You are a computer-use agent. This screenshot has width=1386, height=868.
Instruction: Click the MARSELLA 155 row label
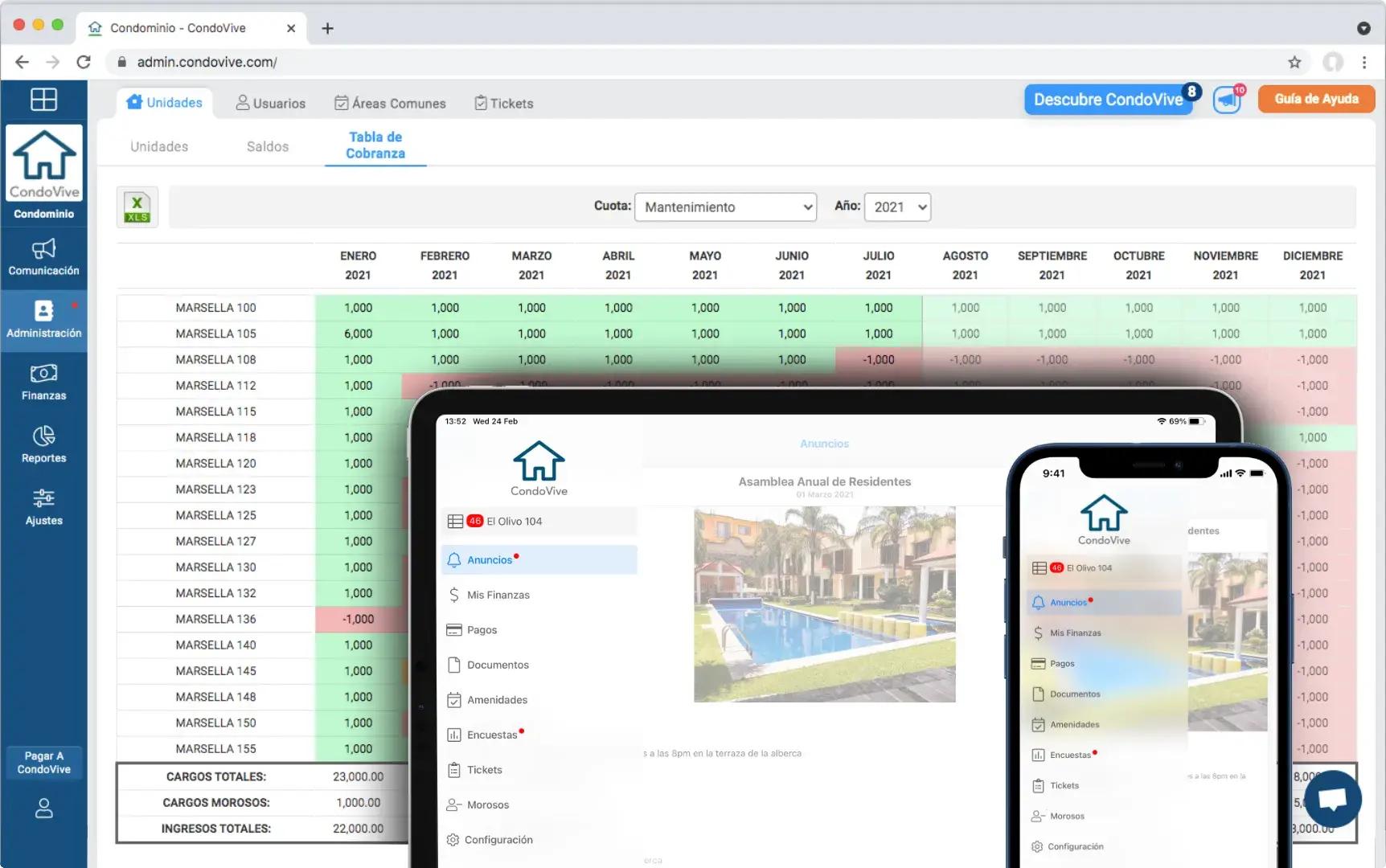coord(215,748)
